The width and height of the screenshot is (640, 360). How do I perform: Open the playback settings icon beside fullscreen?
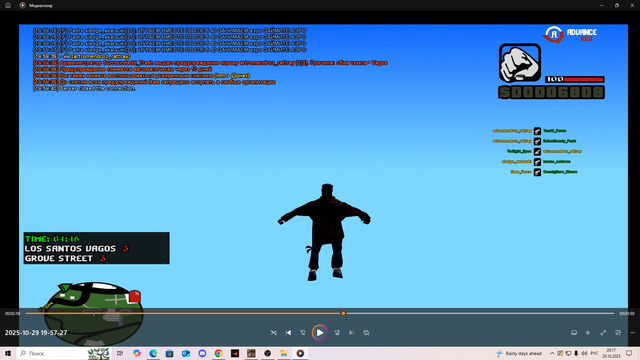coord(588,333)
